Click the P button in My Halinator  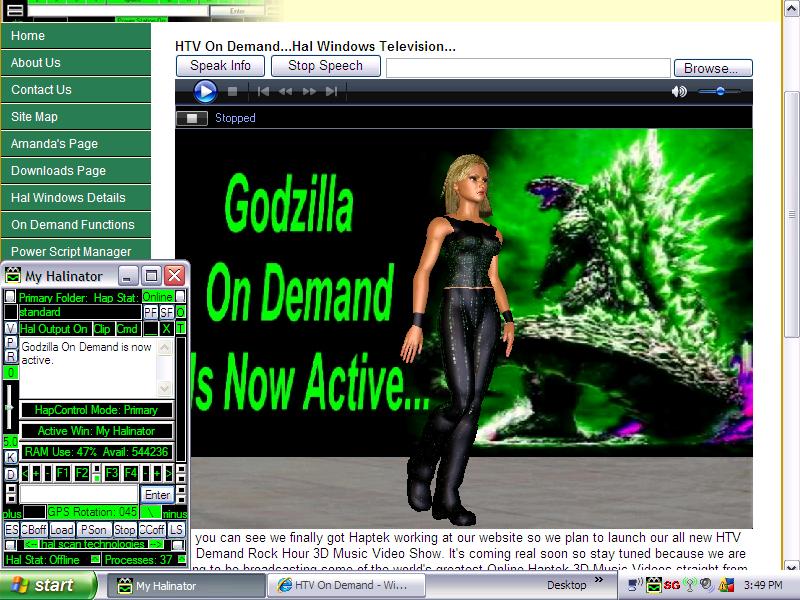click(x=11, y=342)
